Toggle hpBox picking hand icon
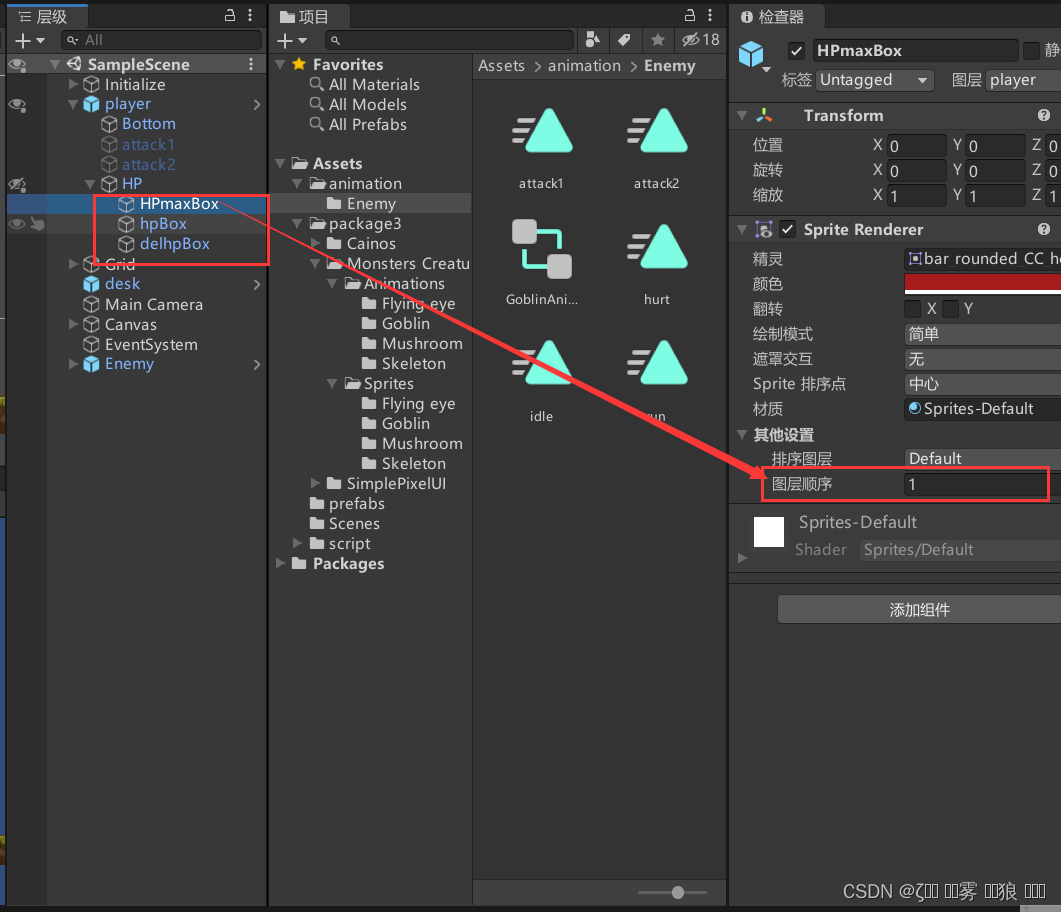 pos(37,224)
